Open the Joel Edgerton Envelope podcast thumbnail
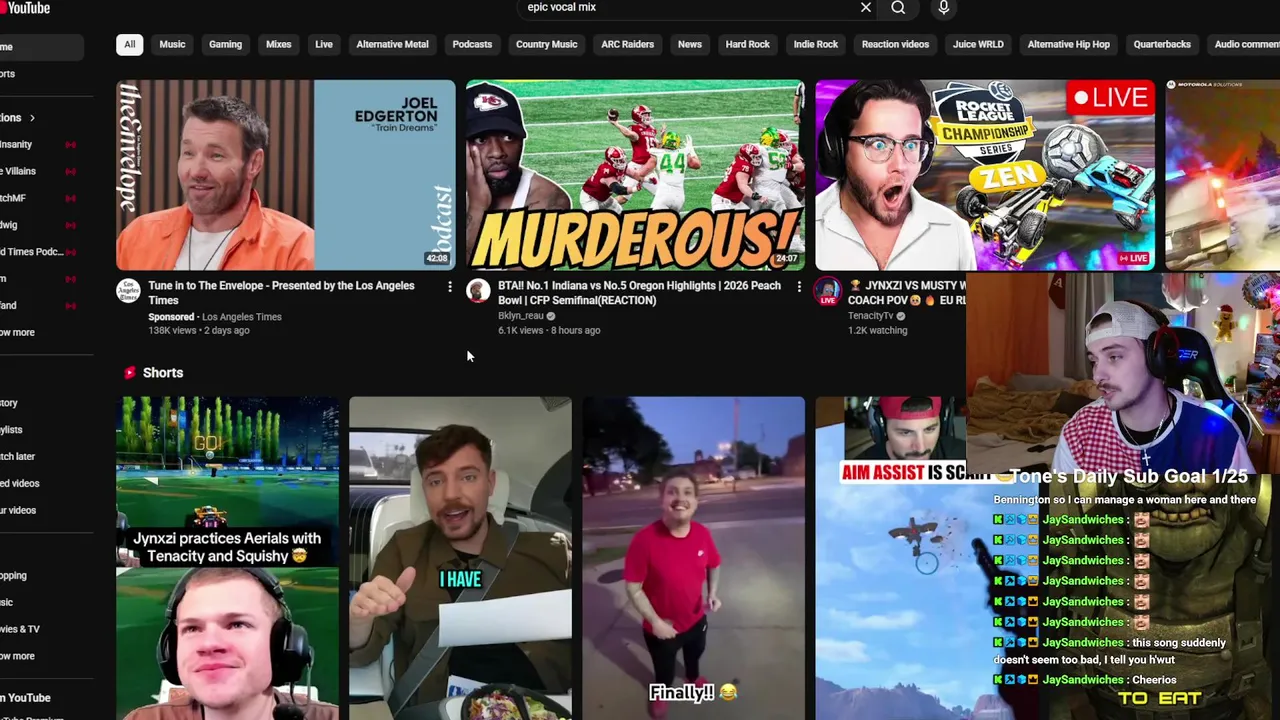This screenshot has width=1280, height=720. pyautogui.click(x=285, y=175)
